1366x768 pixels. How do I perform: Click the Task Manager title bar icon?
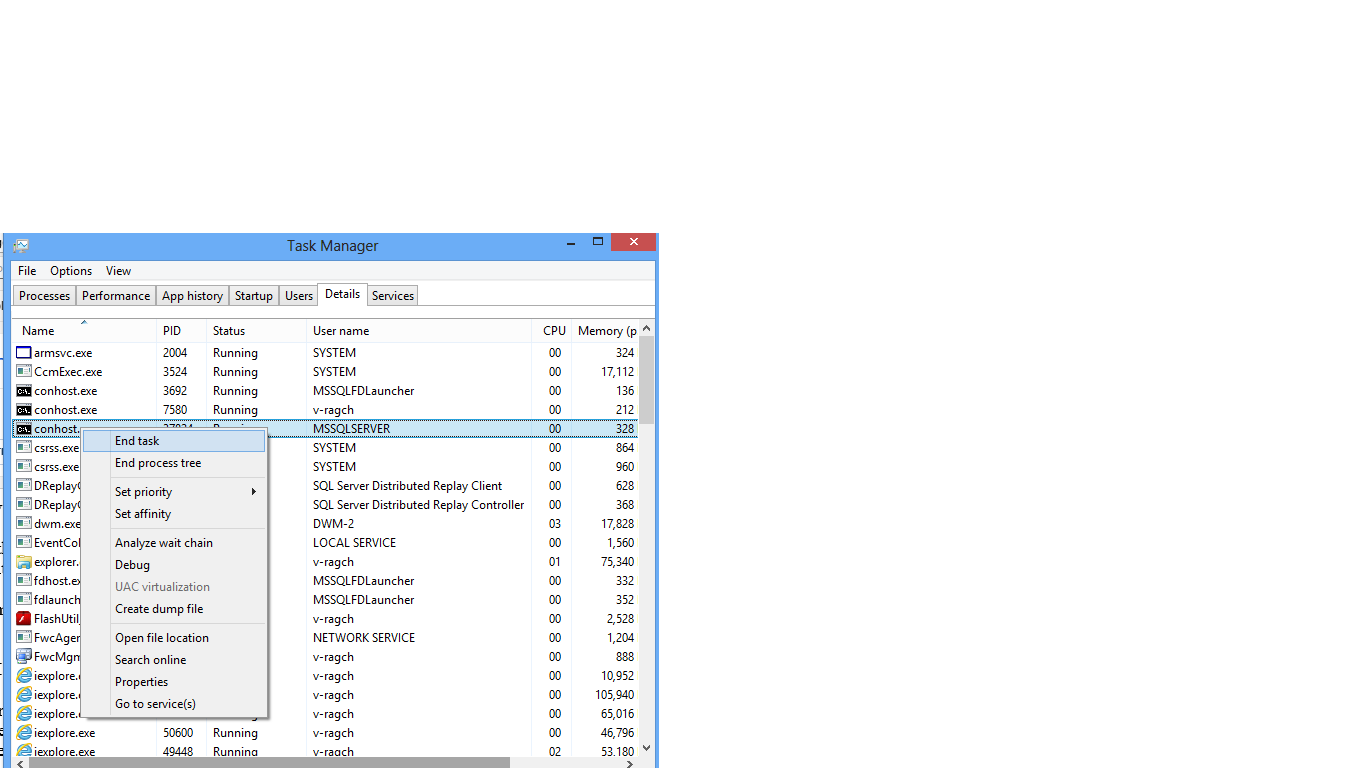21,245
